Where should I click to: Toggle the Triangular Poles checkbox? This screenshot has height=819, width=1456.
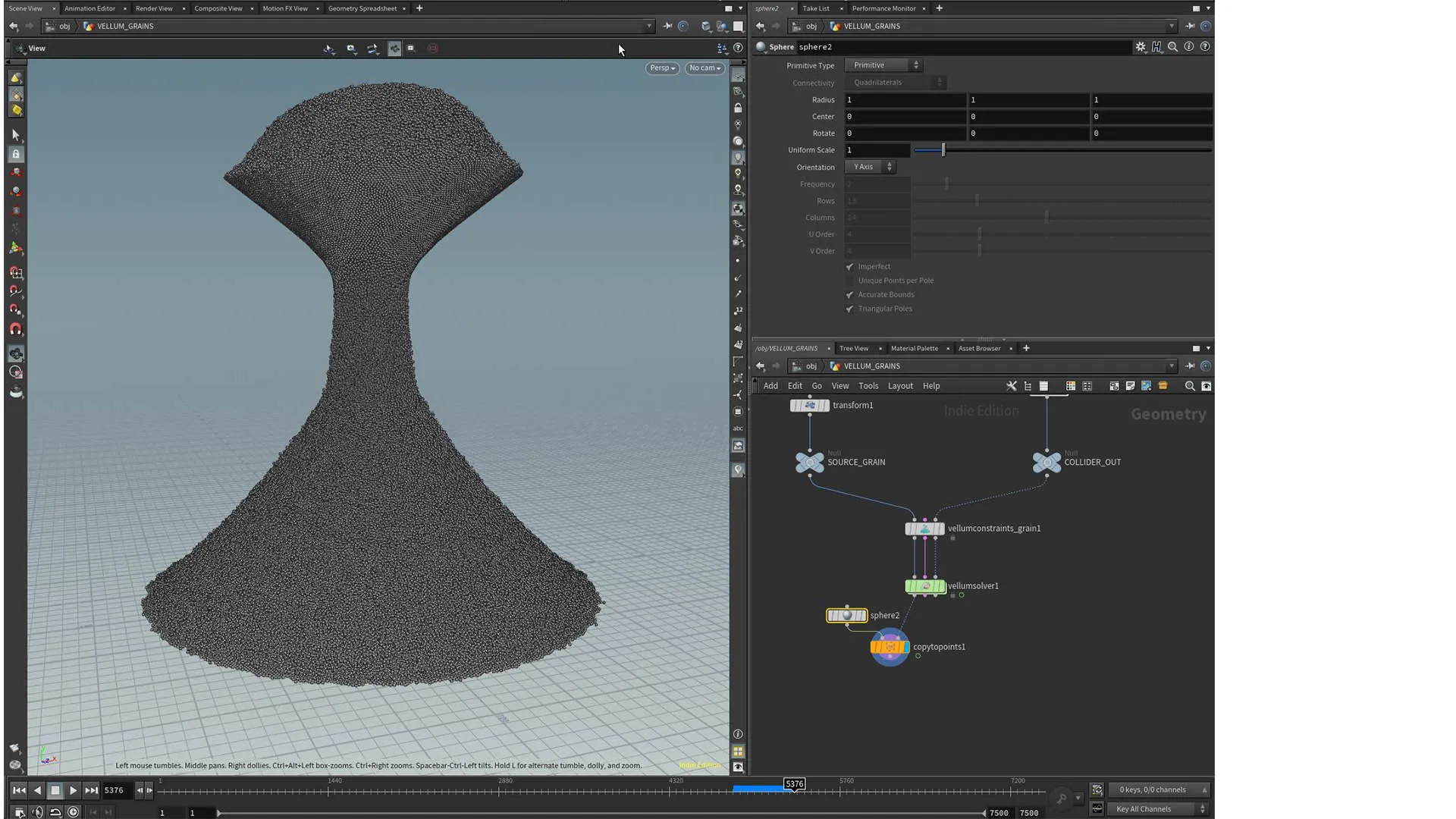tap(849, 309)
